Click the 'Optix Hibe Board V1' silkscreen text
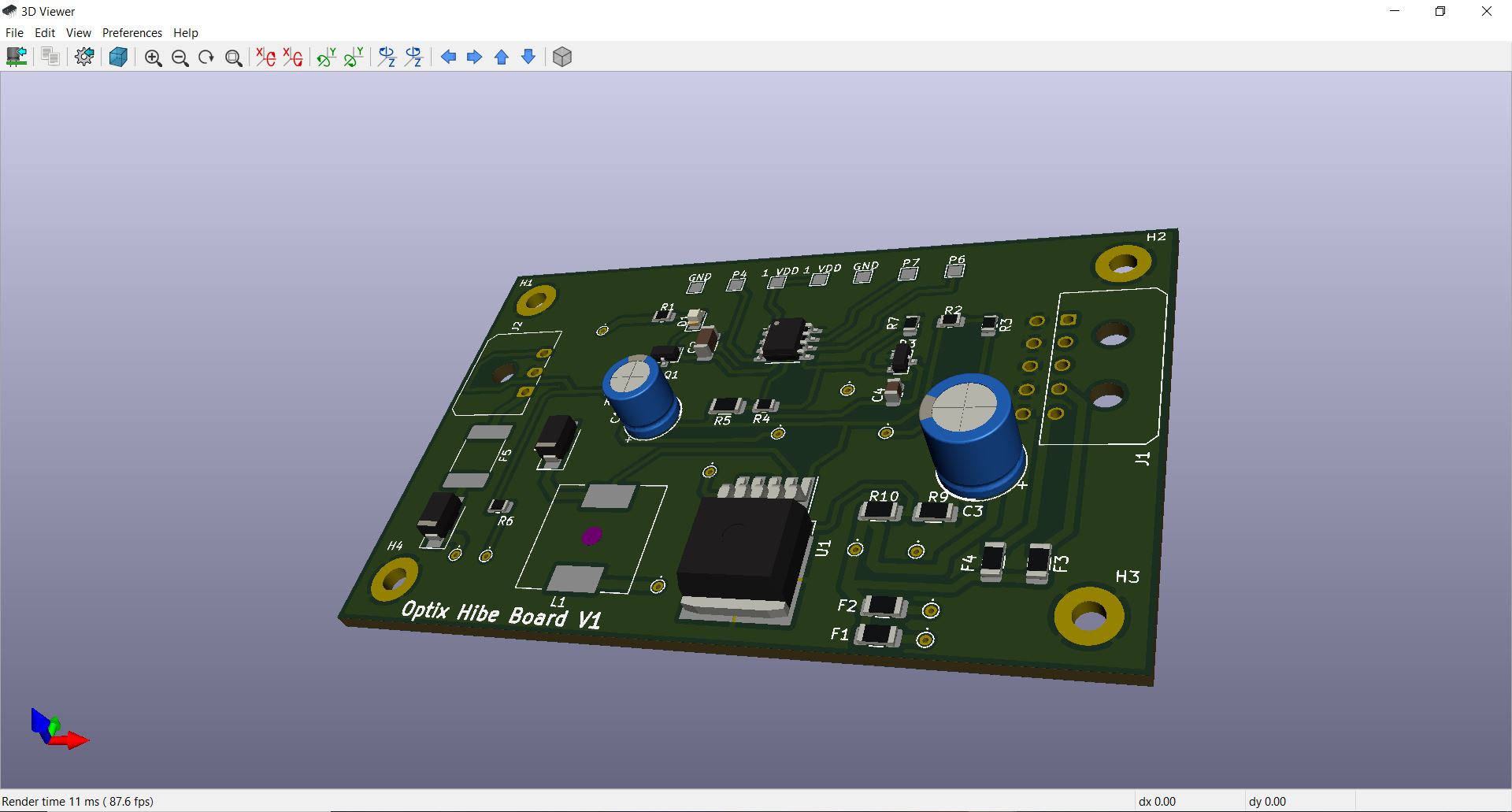This screenshot has width=1512, height=812. (501, 614)
